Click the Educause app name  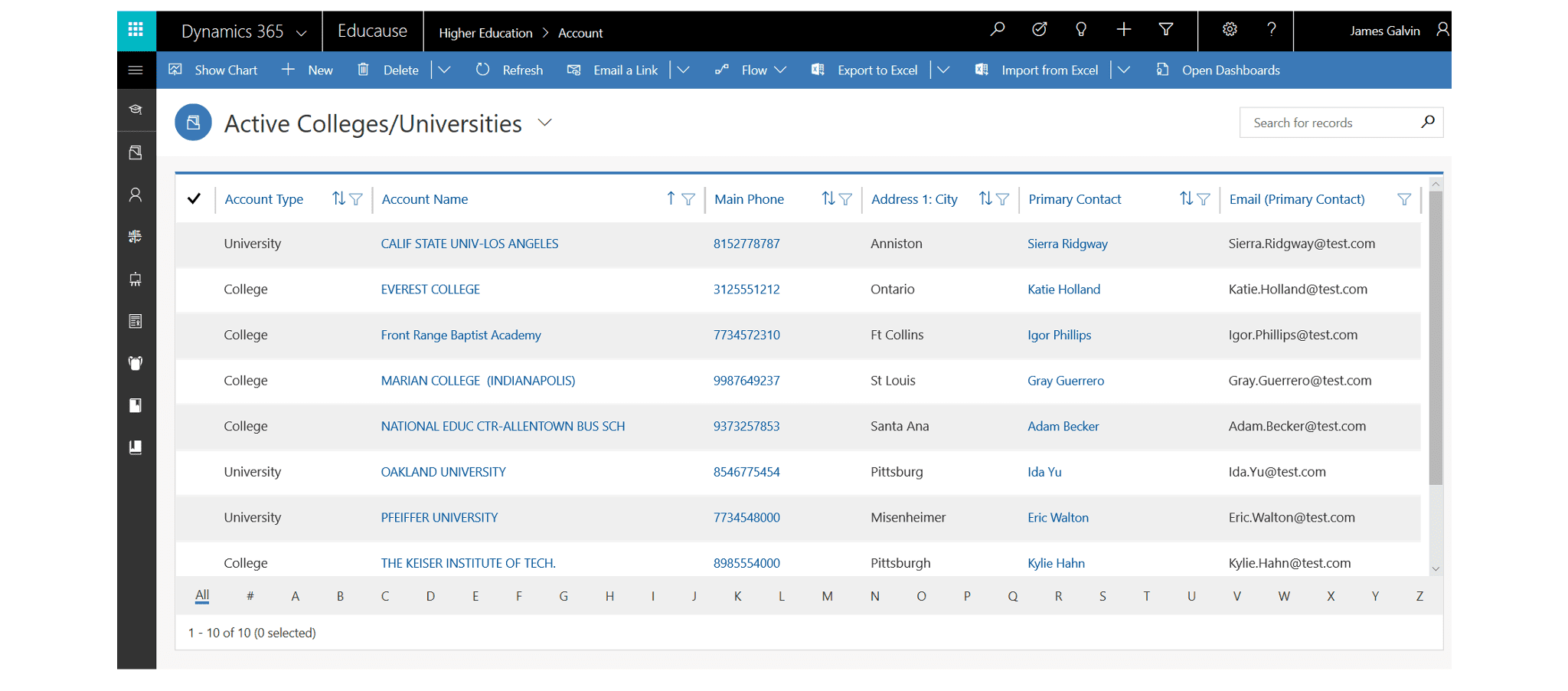373,31
